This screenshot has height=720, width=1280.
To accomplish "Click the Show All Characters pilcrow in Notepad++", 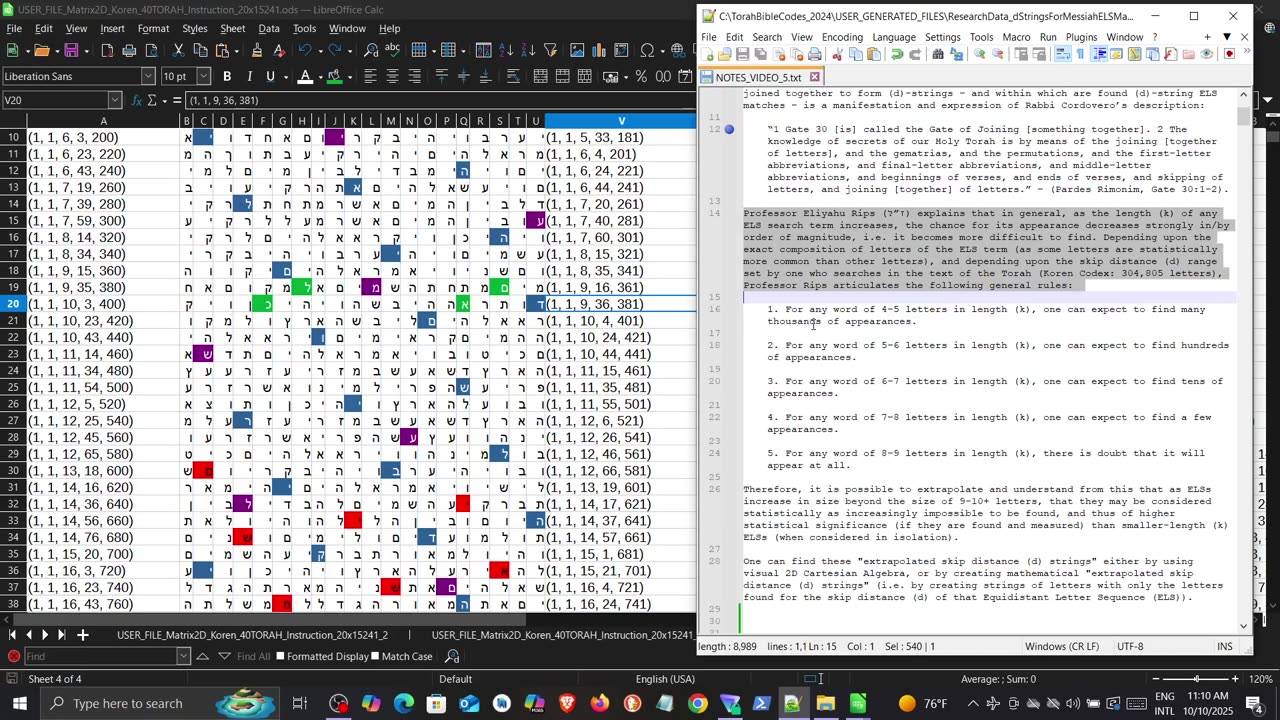I will pos(1080,54).
